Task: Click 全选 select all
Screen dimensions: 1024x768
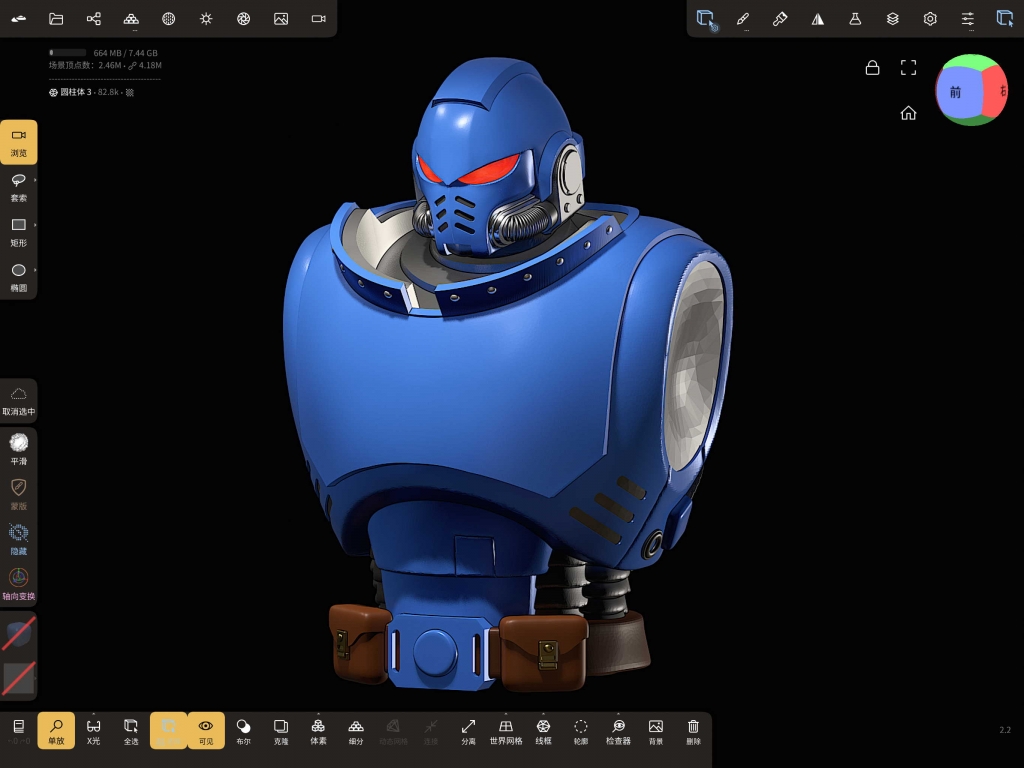Action: point(131,731)
